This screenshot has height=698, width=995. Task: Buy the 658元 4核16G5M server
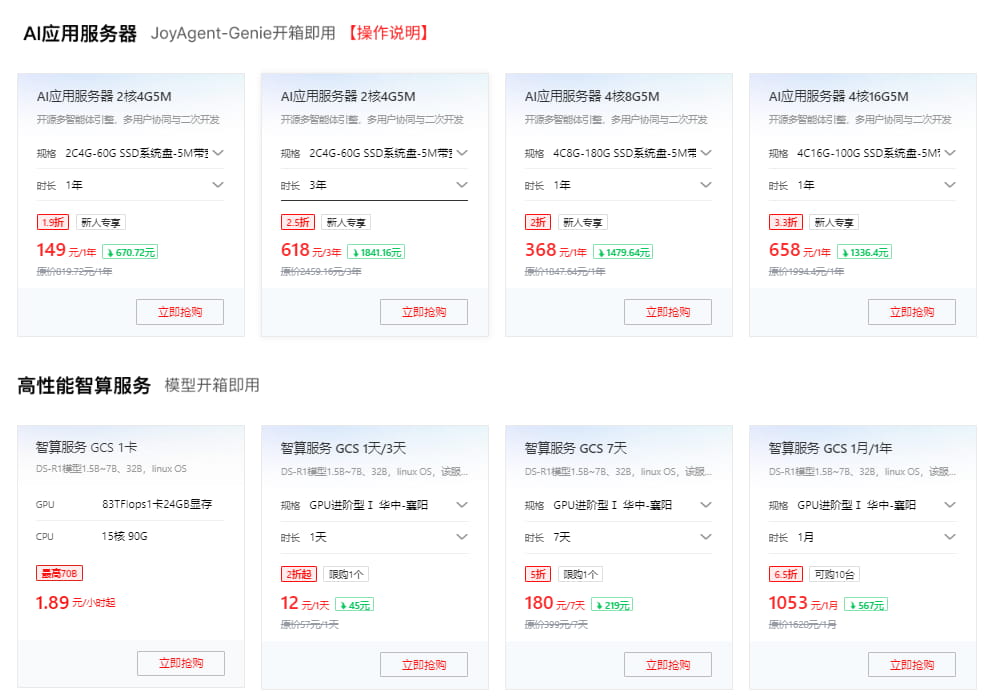[x=912, y=312]
